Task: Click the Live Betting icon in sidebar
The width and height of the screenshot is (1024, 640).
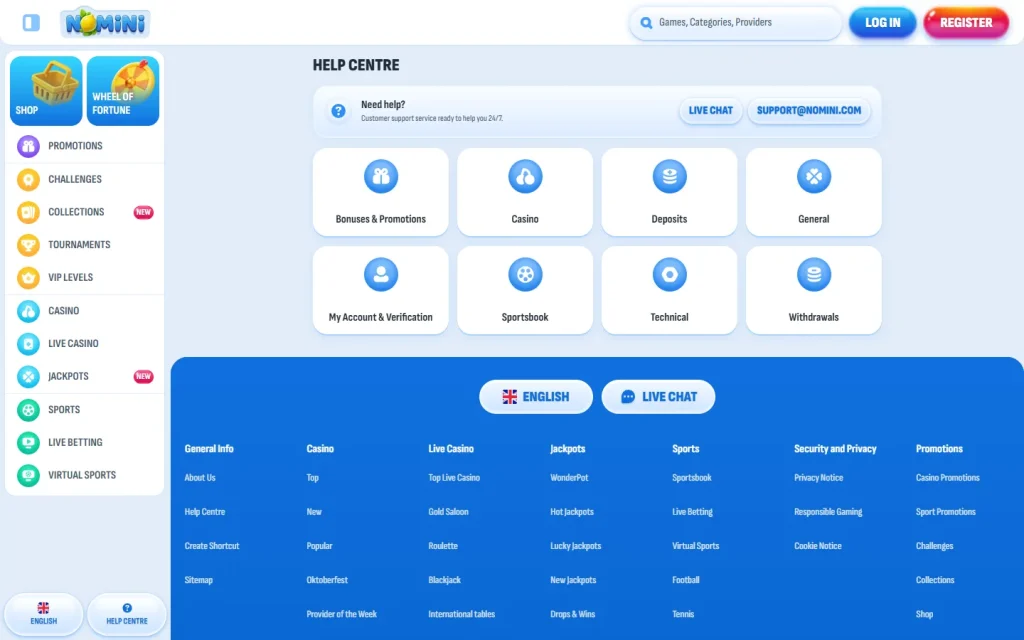Action: click(x=28, y=443)
